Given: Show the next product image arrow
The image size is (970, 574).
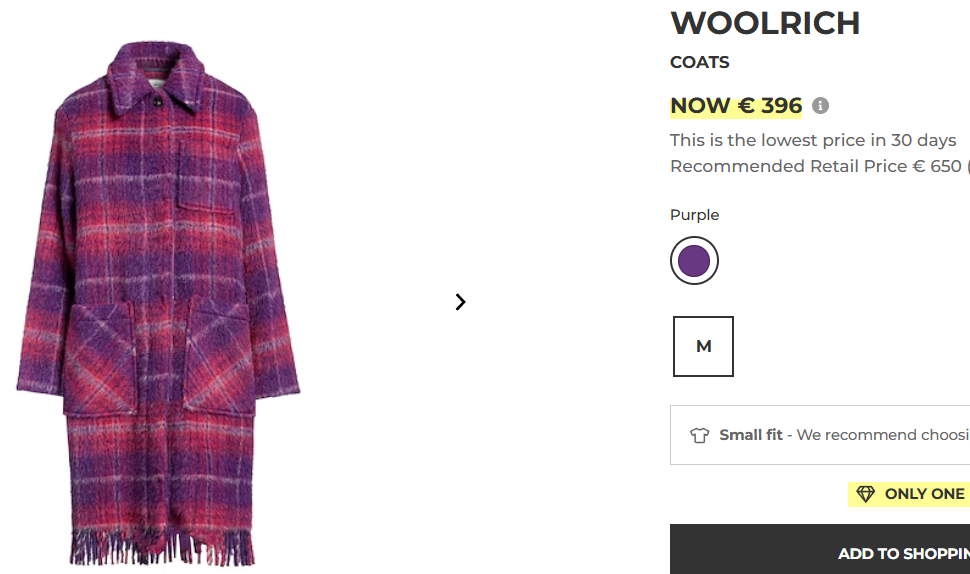Looking at the screenshot, I should [x=460, y=302].
